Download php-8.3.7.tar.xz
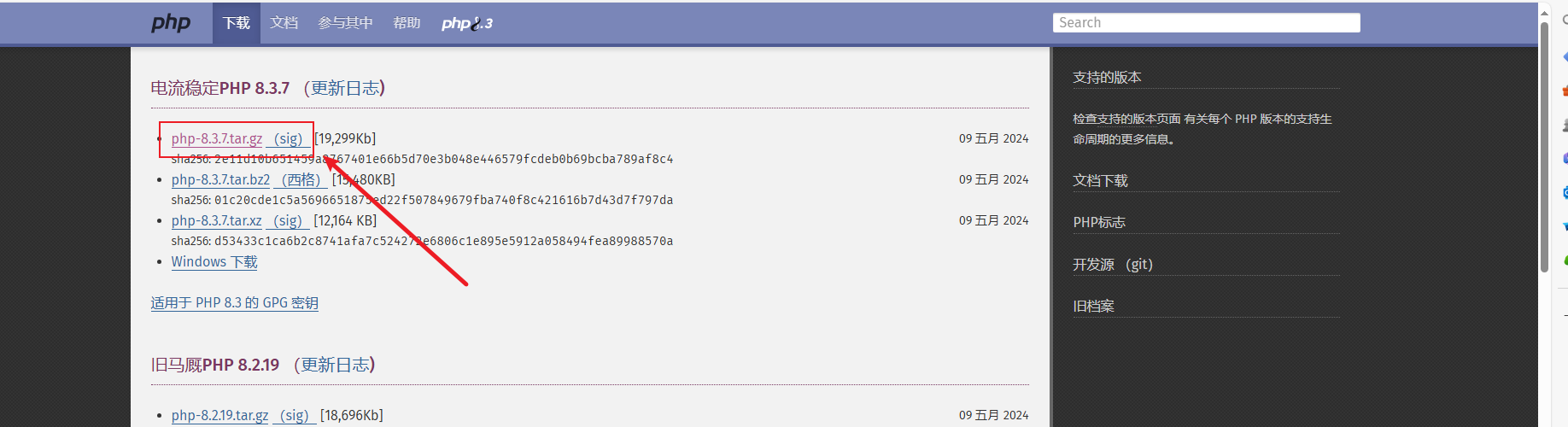 point(217,220)
